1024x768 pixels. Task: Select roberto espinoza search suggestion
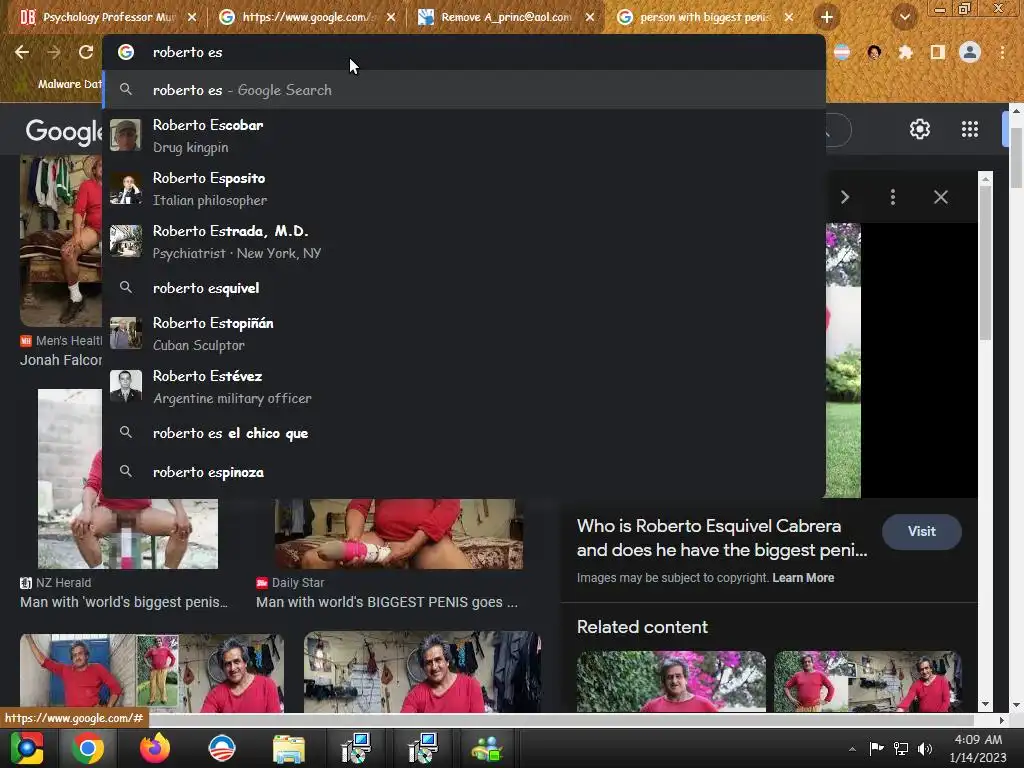coord(464,472)
